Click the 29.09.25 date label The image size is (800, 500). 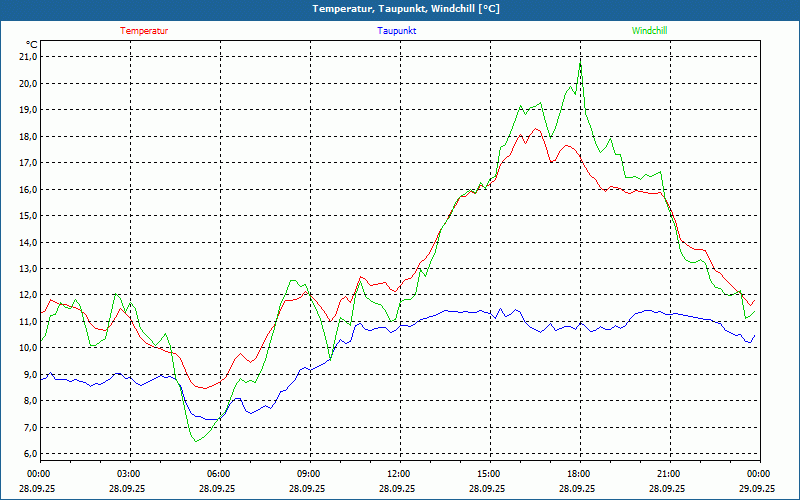(757, 489)
